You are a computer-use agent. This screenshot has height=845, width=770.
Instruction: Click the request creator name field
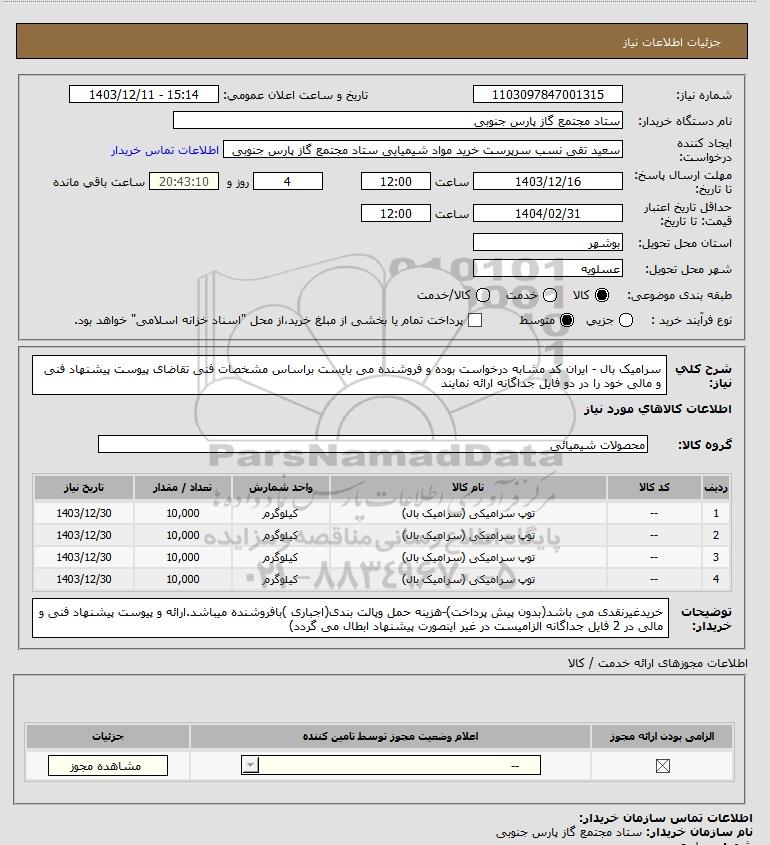tap(423, 150)
